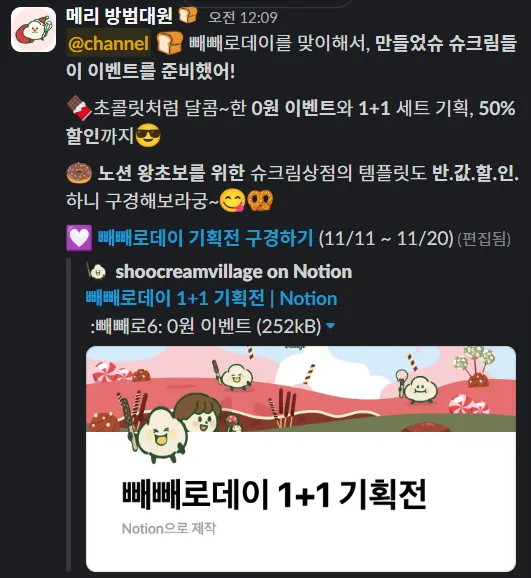Click the donut emoji
The width and height of the screenshot is (531, 578).
pyautogui.click(x=79, y=173)
